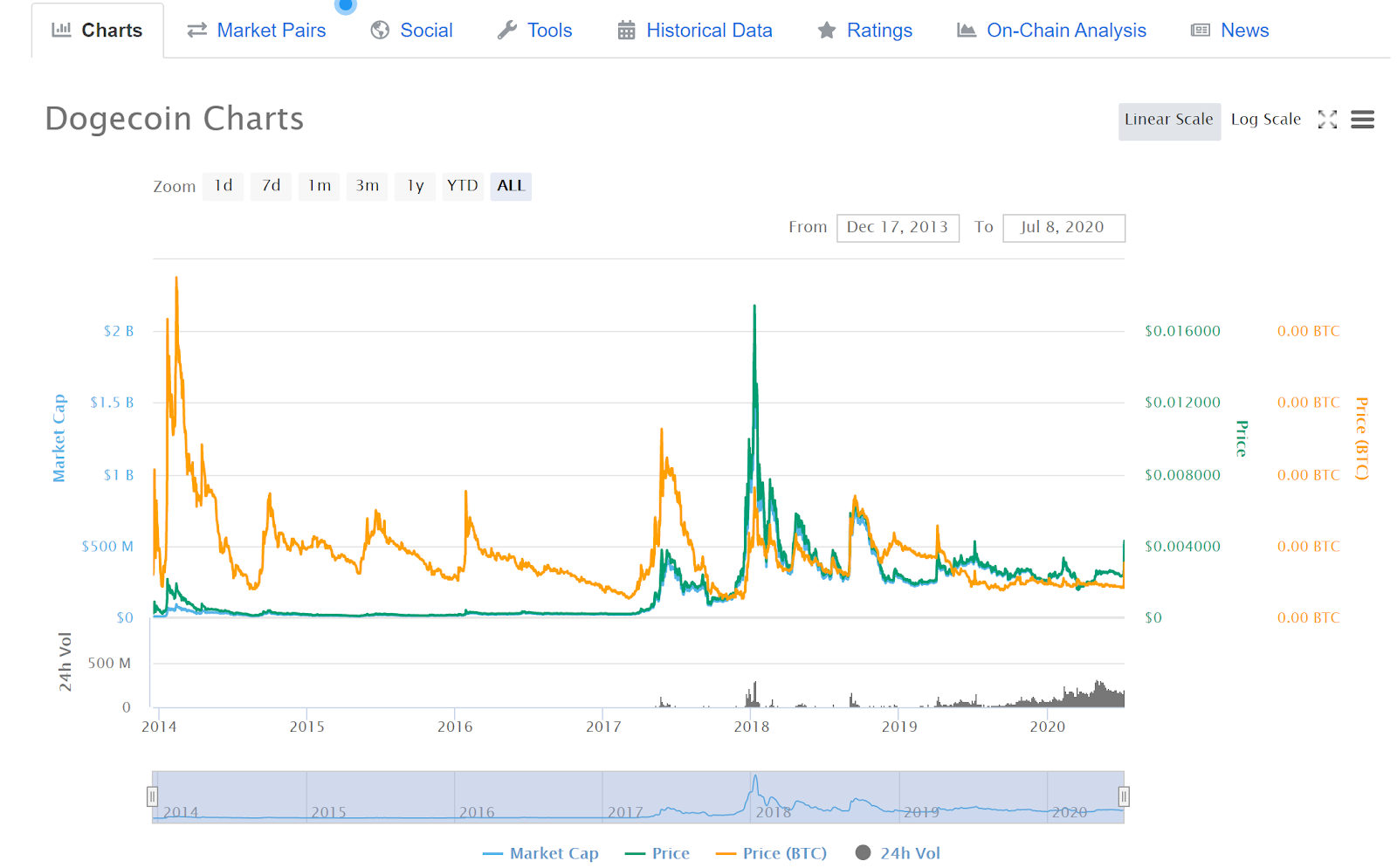Switch to the Ratings tab
The image size is (1397, 868).
click(x=864, y=31)
